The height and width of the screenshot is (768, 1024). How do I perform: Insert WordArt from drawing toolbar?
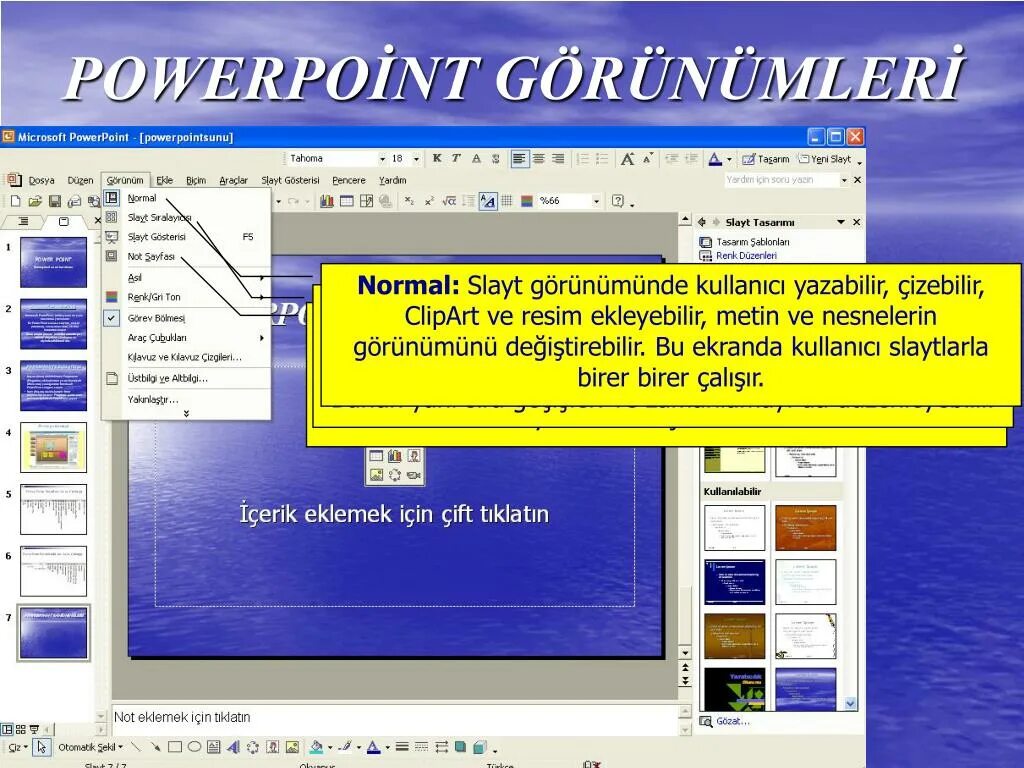[x=233, y=746]
